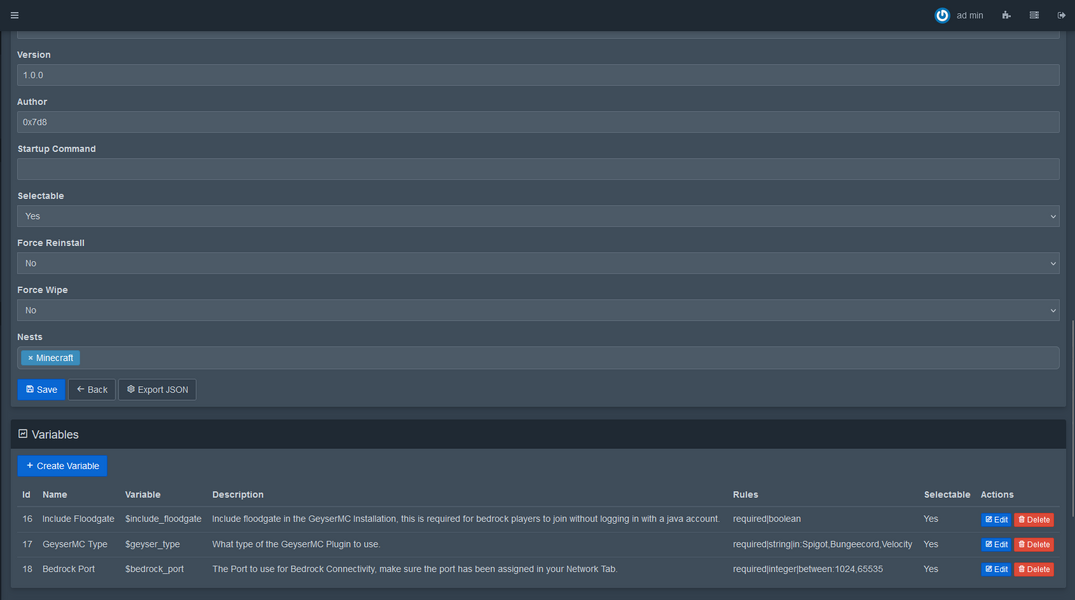Go back using the Back button
1075x600 pixels.
92,390
